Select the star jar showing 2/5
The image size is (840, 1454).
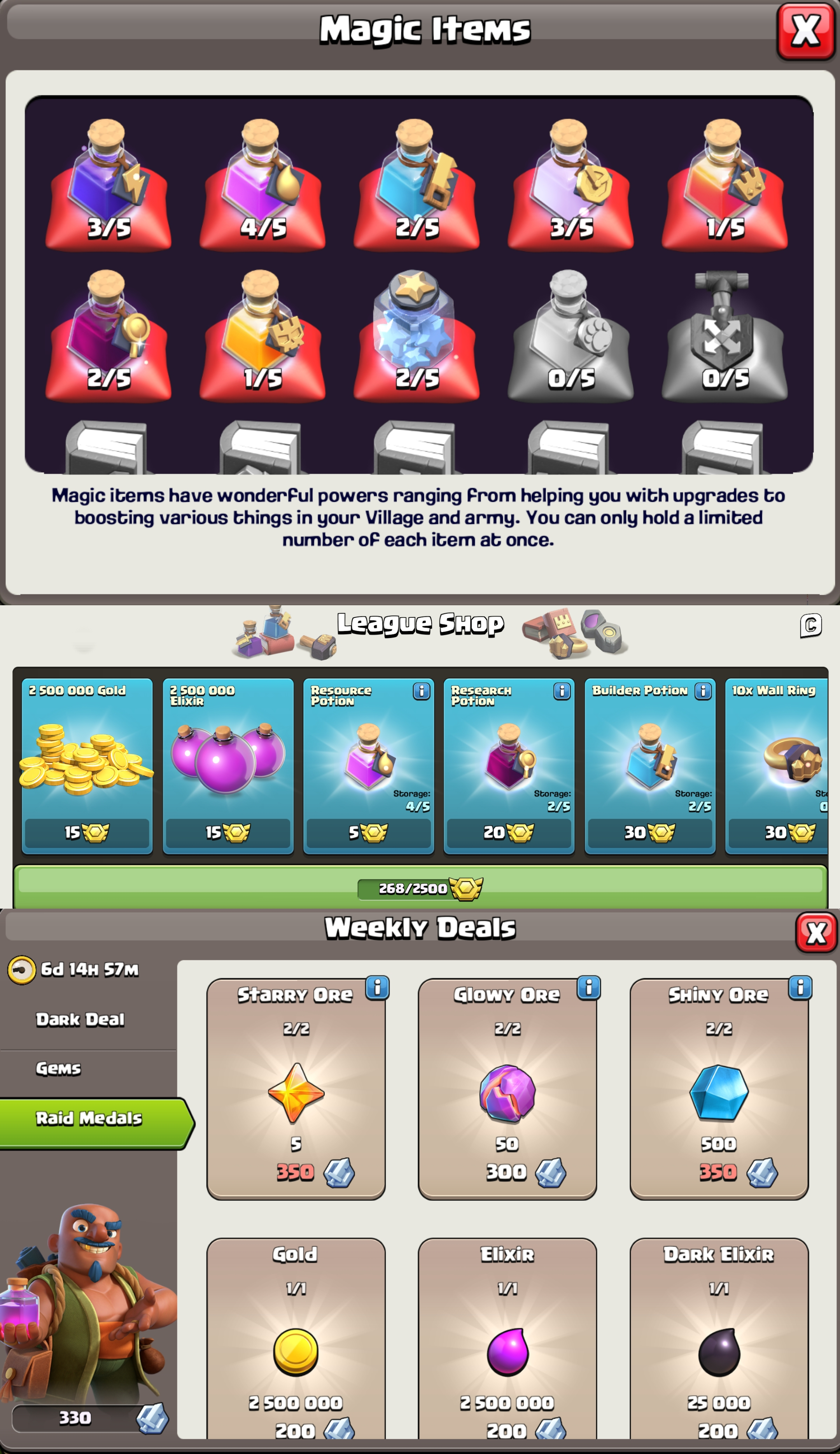click(416, 335)
